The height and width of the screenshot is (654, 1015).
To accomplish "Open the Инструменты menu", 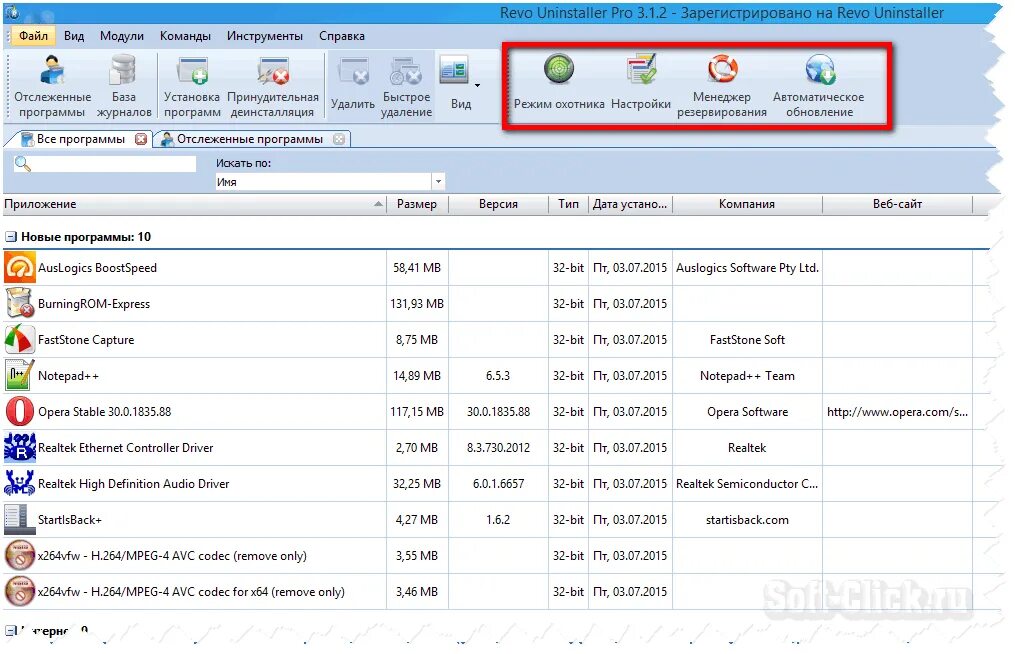I will pyautogui.click(x=265, y=36).
